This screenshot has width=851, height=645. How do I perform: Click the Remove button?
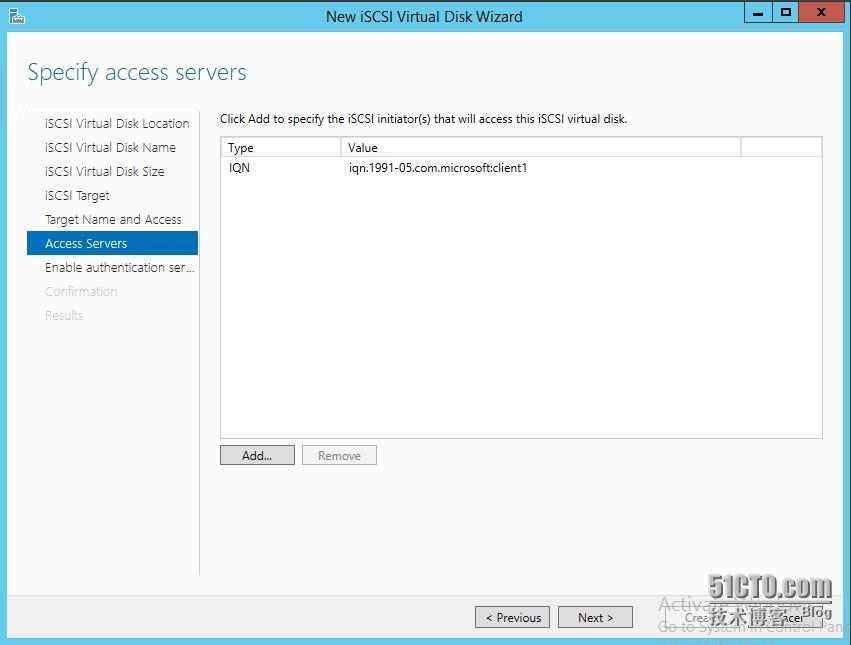339,455
